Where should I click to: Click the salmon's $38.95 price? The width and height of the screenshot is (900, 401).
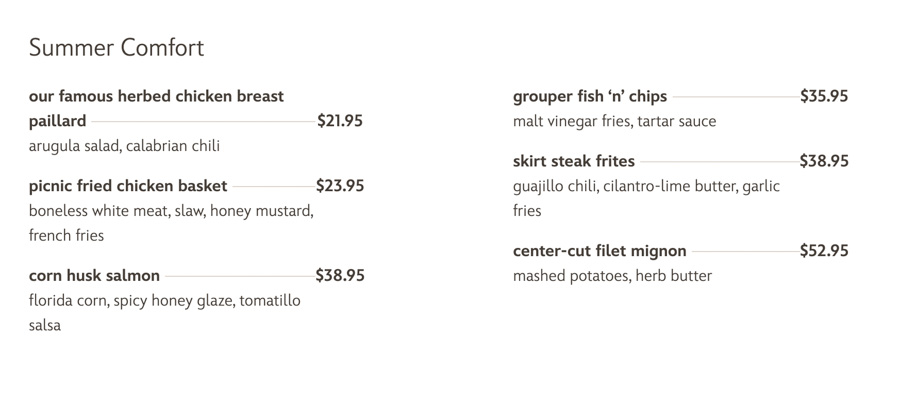(340, 276)
